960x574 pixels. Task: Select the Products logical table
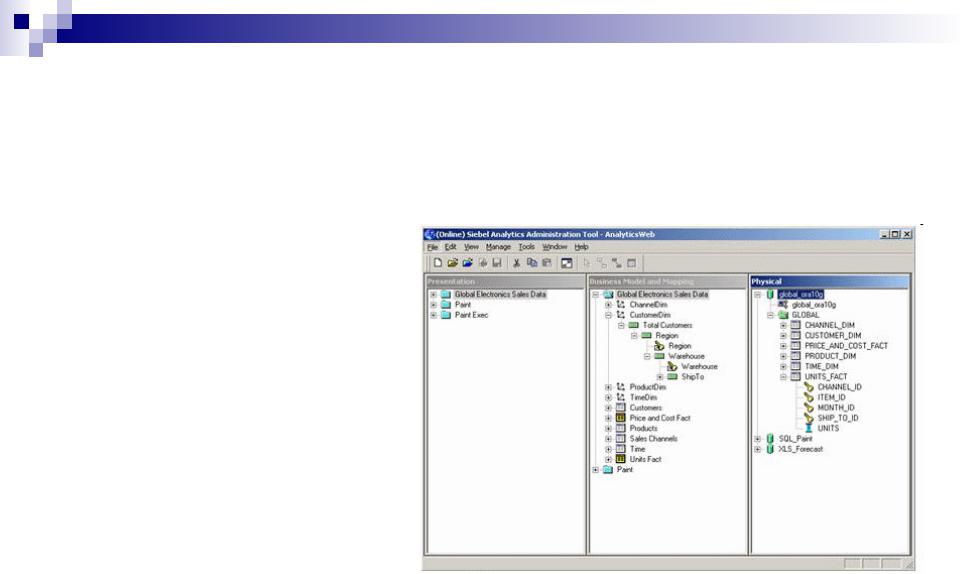(x=643, y=428)
